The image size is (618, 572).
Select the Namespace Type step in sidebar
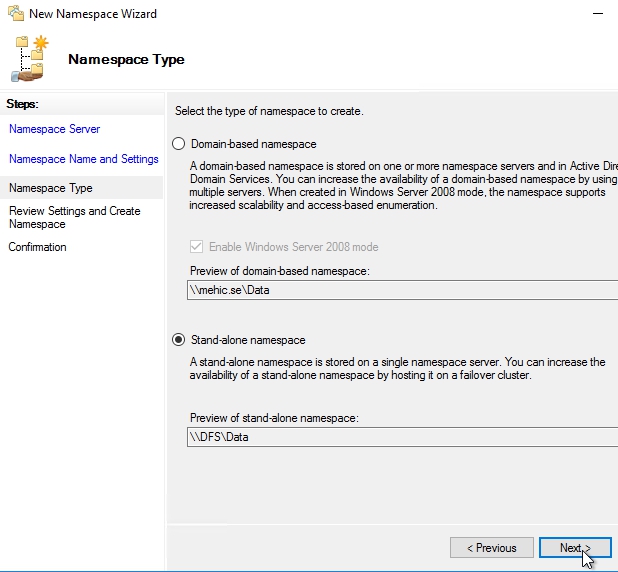coord(50,188)
